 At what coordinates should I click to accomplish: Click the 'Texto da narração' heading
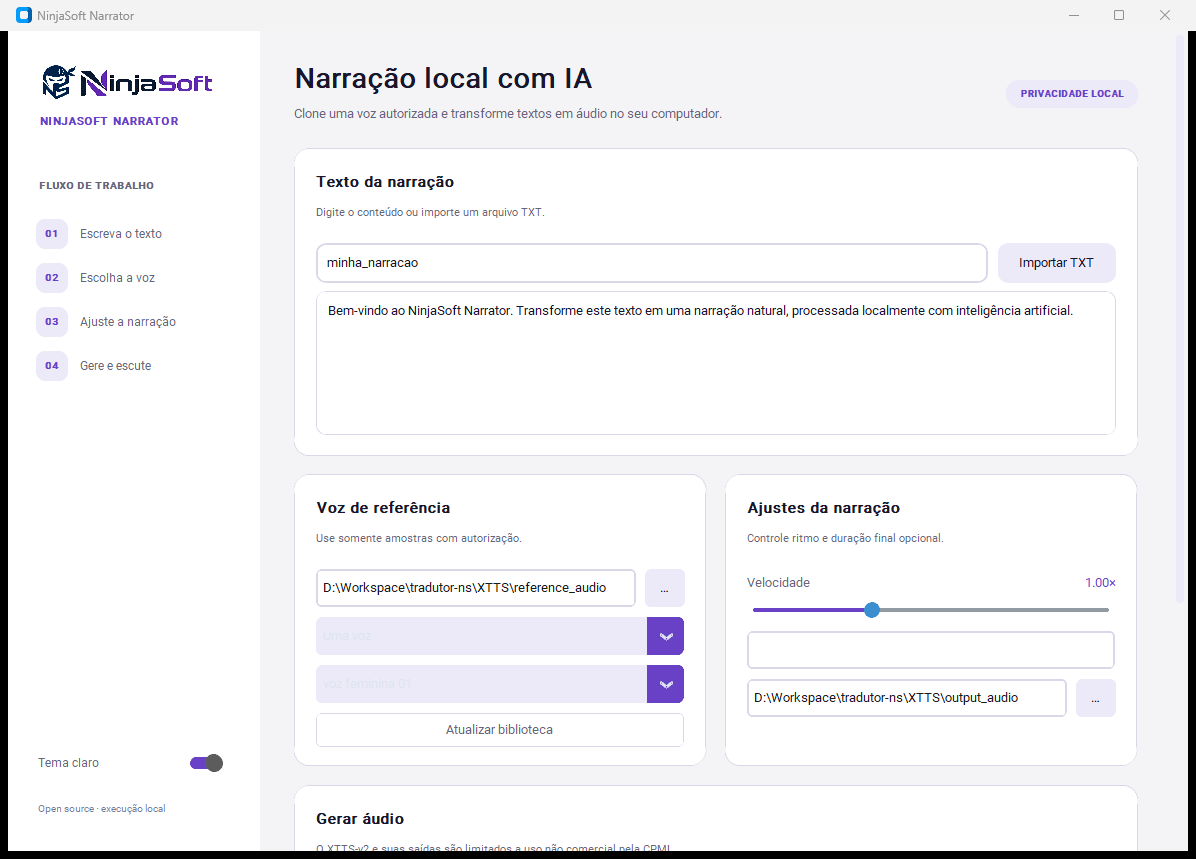pos(385,182)
